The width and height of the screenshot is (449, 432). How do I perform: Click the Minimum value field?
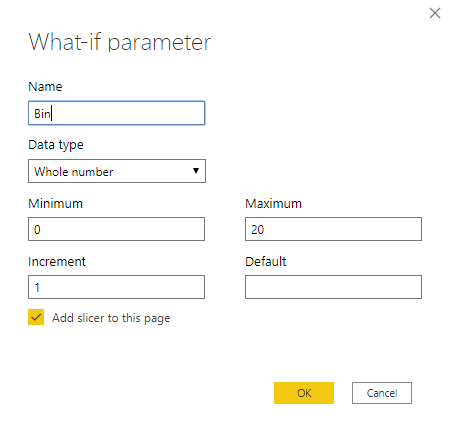[116, 229]
